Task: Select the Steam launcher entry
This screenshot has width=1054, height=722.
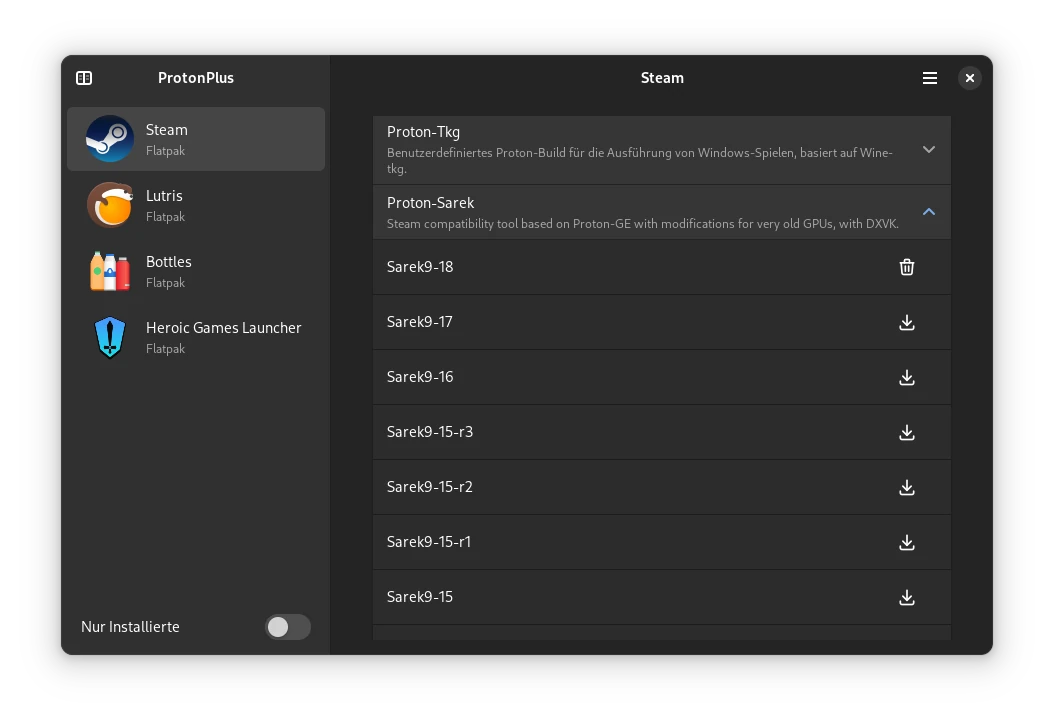Action: pyautogui.click(x=196, y=139)
